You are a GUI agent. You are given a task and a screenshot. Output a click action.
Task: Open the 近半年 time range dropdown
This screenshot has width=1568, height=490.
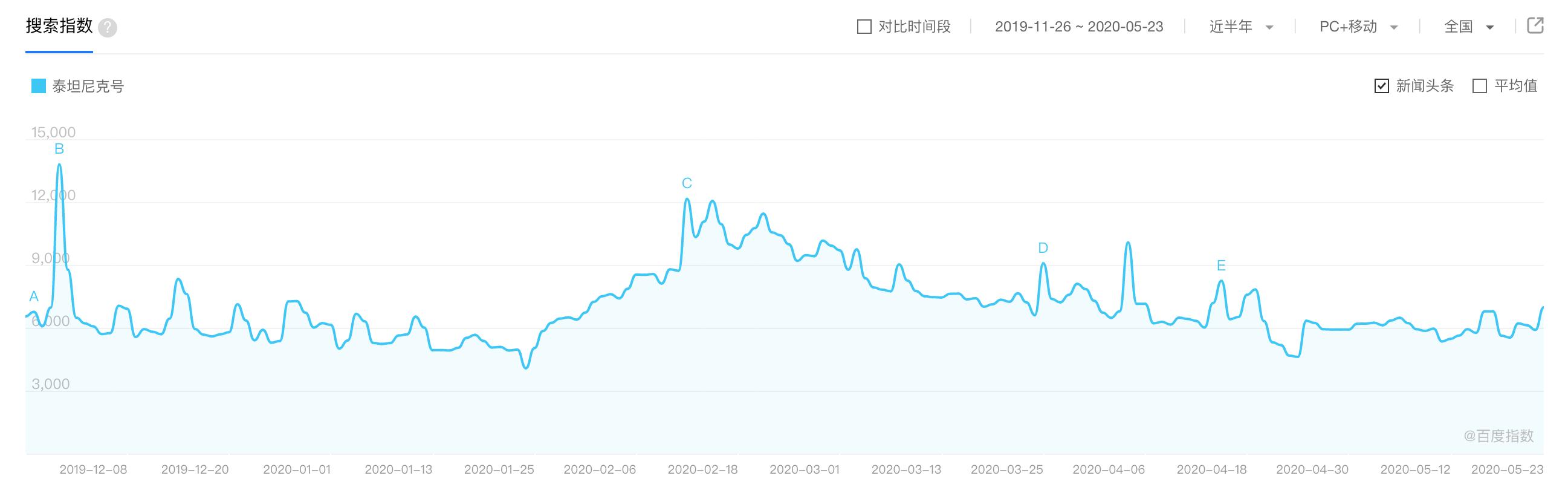pyautogui.click(x=1232, y=27)
